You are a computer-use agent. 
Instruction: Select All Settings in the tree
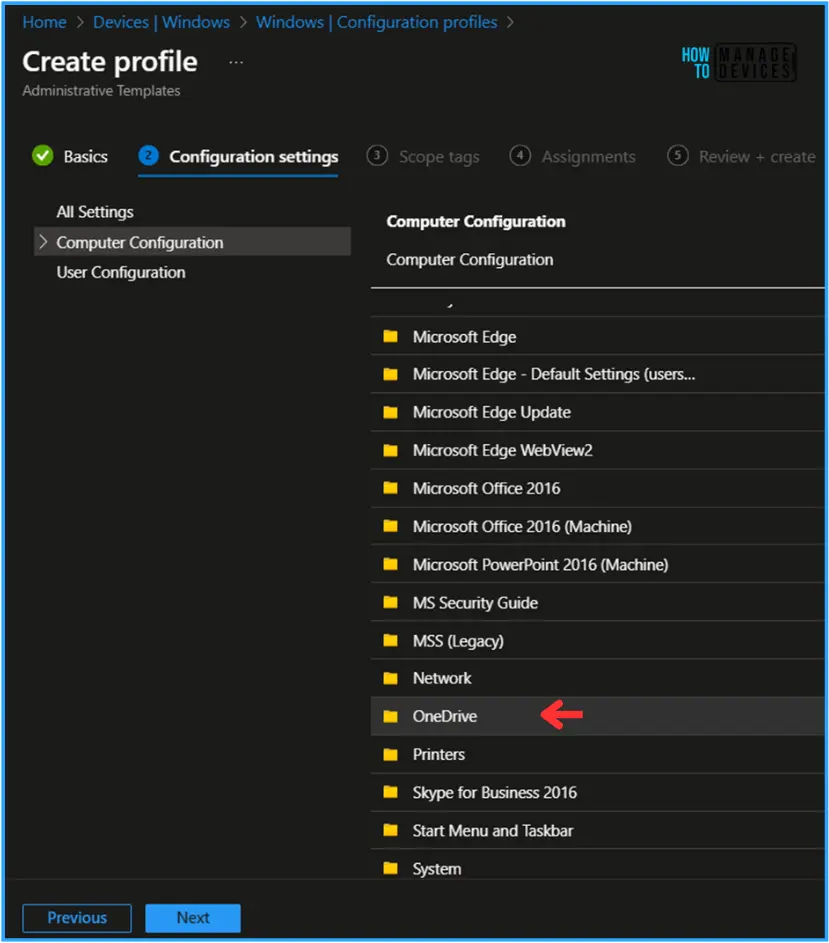95,212
